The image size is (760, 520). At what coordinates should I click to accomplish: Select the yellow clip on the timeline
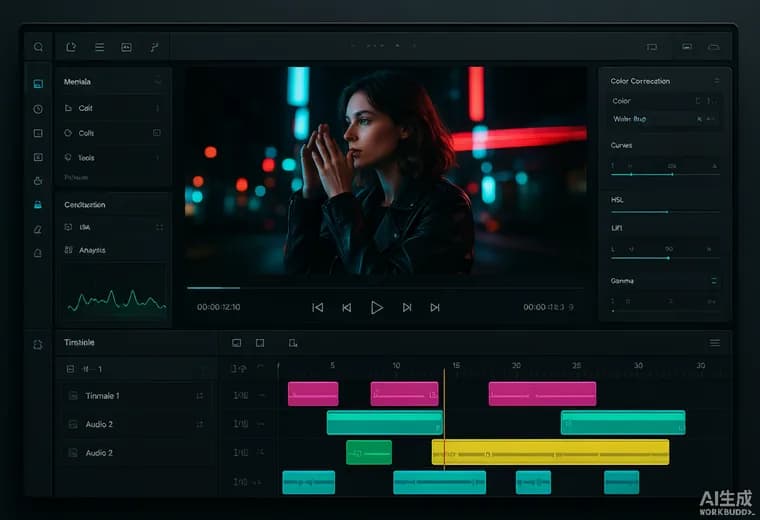[x=551, y=452]
